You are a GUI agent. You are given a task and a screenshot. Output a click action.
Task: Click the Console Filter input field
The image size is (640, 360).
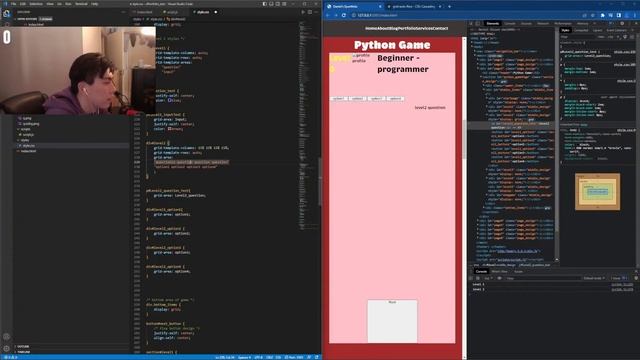[x=542, y=278]
